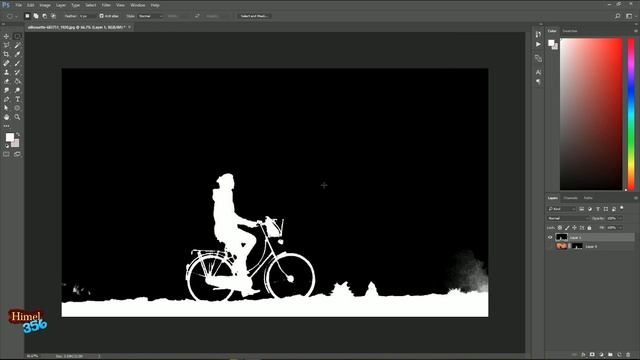Toggle lock transparent pixels

(x=560, y=228)
